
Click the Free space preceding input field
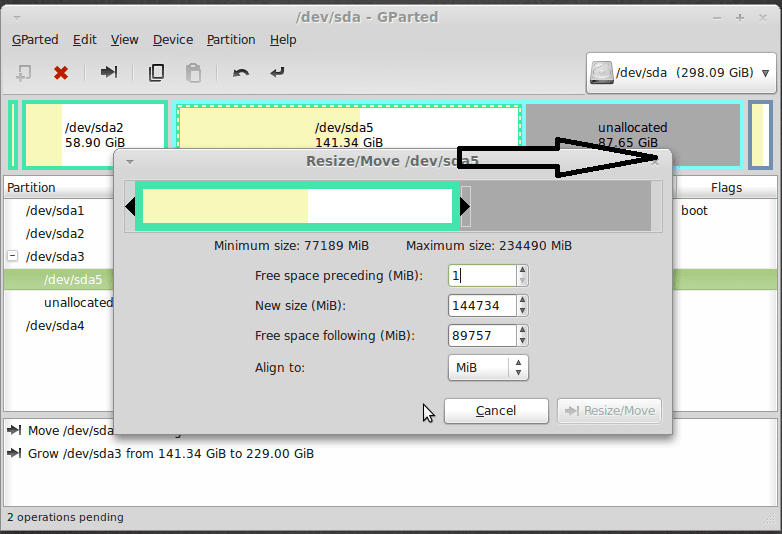click(482, 275)
